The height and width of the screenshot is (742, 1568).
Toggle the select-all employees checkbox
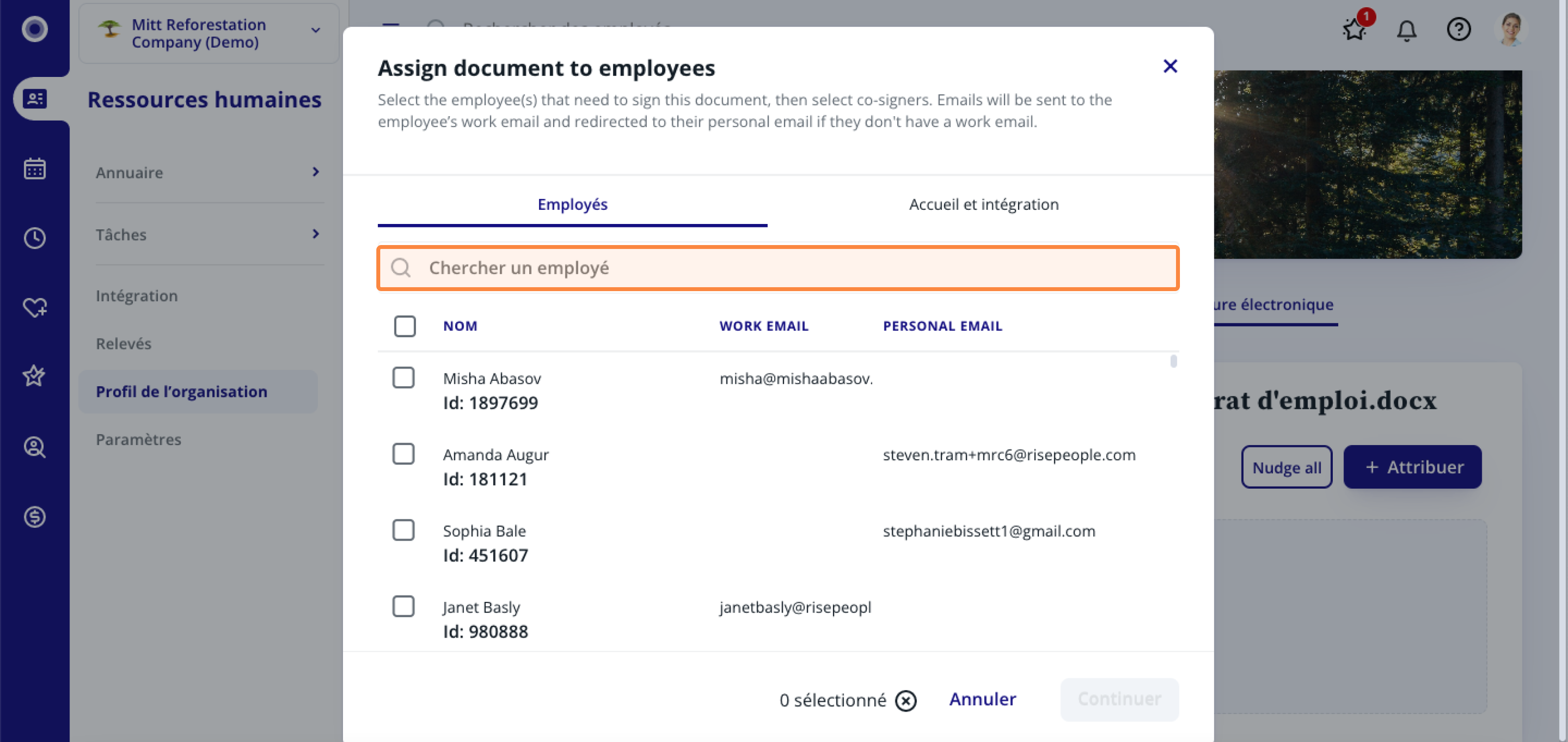click(x=404, y=326)
